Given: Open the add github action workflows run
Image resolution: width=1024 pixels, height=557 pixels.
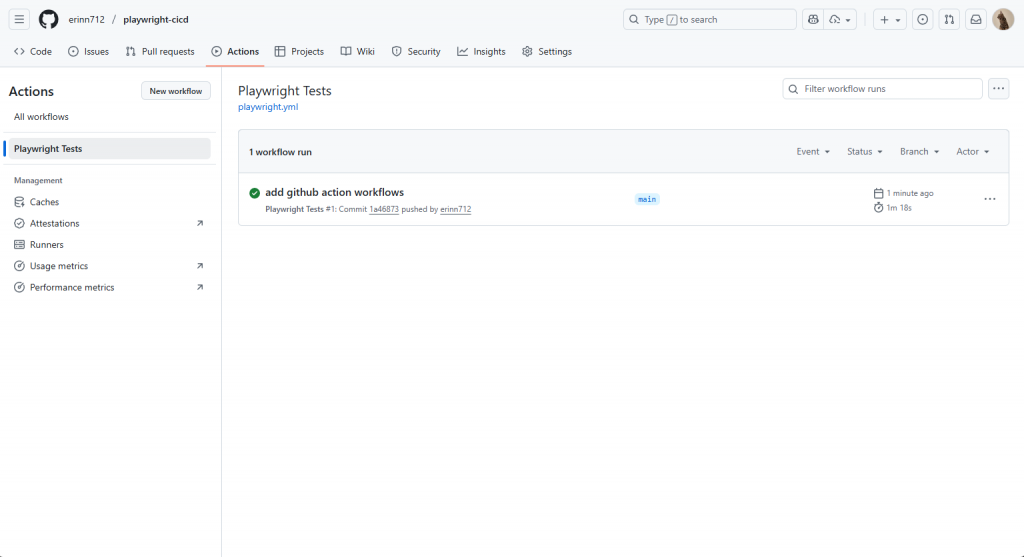Looking at the screenshot, I should pos(334,192).
